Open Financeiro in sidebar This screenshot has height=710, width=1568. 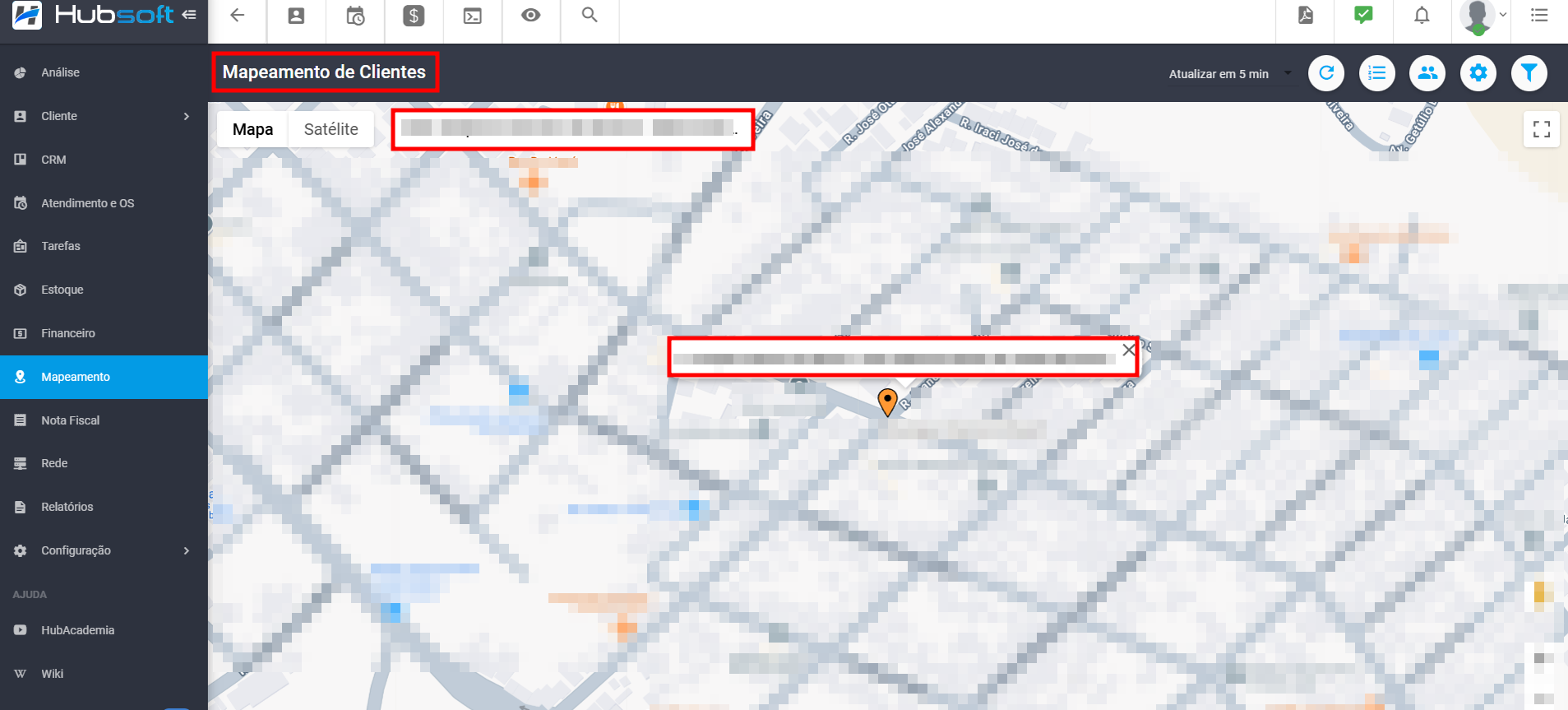coord(104,333)
